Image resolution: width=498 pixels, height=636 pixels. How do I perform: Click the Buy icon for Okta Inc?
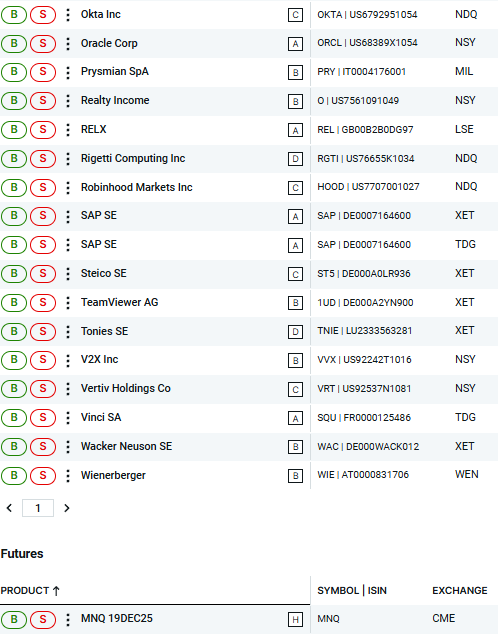pyautogui.click(x=14, y=15)
